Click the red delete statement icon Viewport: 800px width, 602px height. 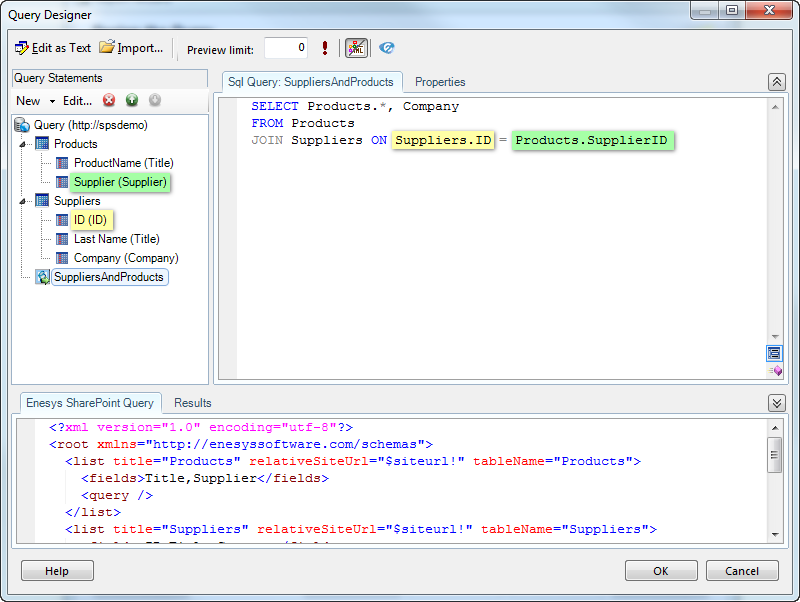(x=109, y=101)
